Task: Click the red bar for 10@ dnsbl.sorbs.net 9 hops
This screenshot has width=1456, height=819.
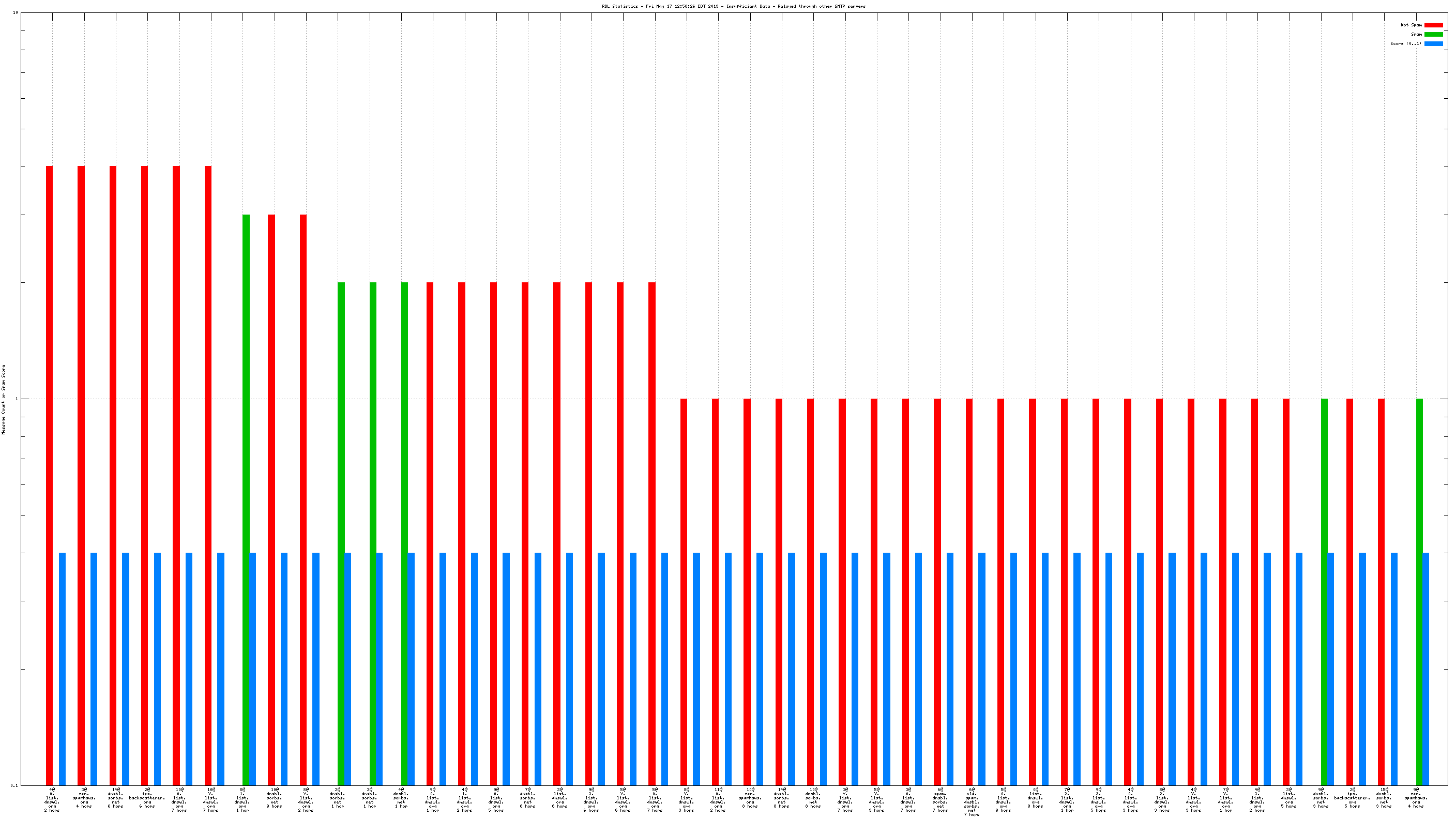Action: (x=271, y=497)
